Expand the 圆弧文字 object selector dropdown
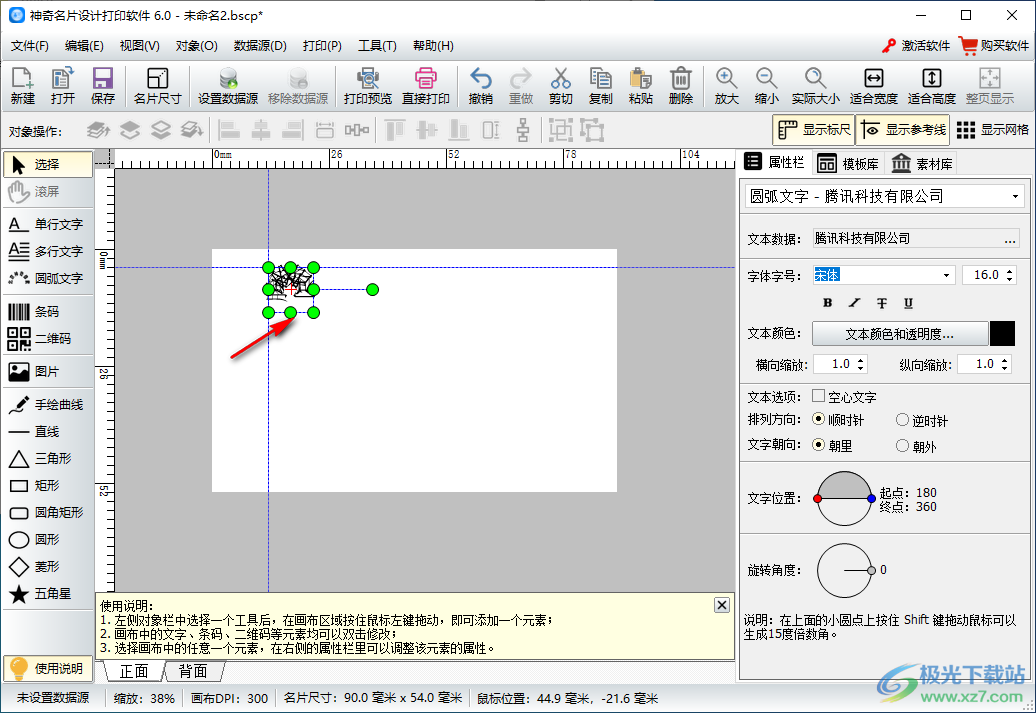Image resolution: width=1036 pixels, height=713 pixels. (x=1015, y=197)
